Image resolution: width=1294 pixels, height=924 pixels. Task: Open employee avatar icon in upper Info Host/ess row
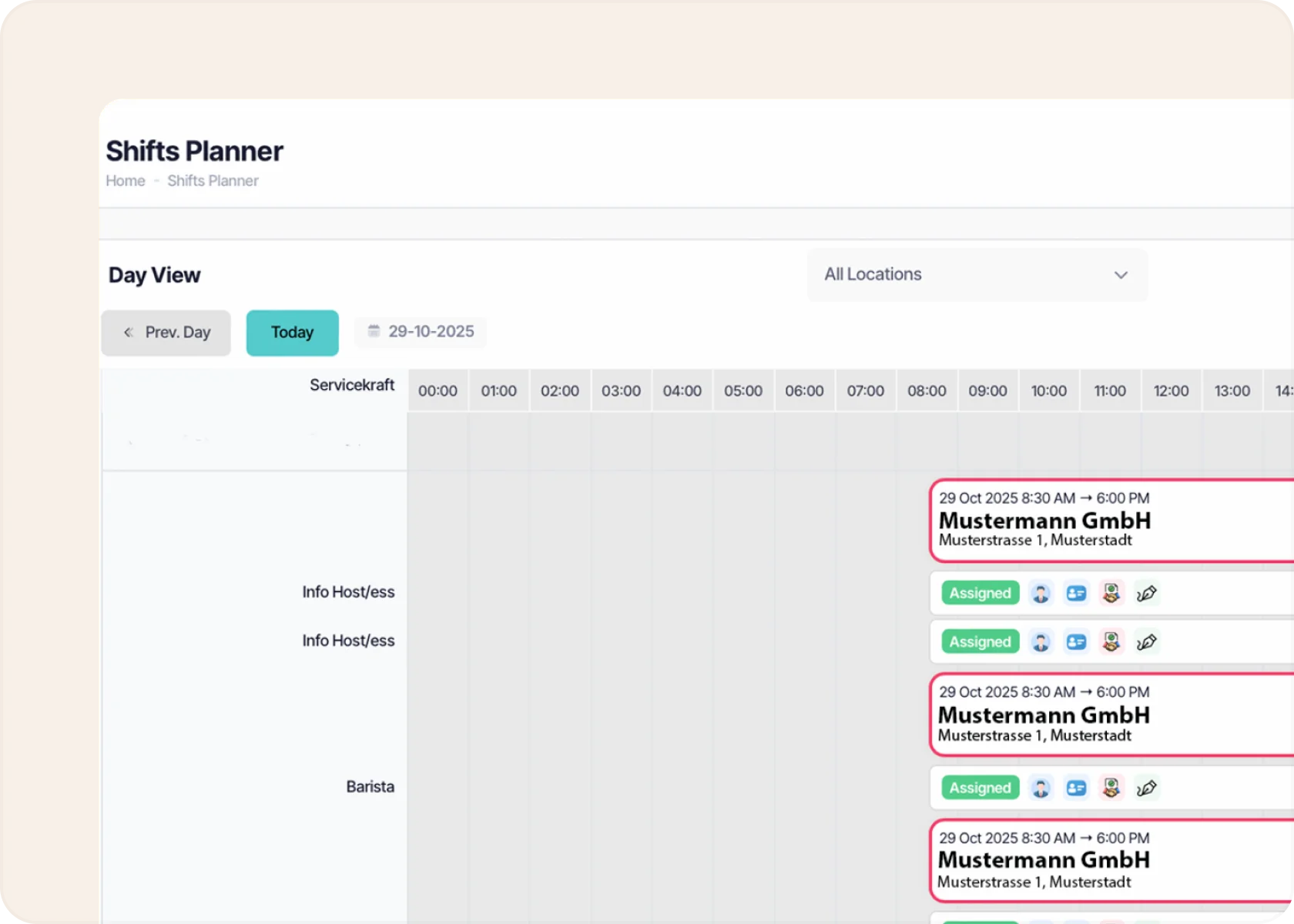pyautogui.click(x=1041, y=593)
